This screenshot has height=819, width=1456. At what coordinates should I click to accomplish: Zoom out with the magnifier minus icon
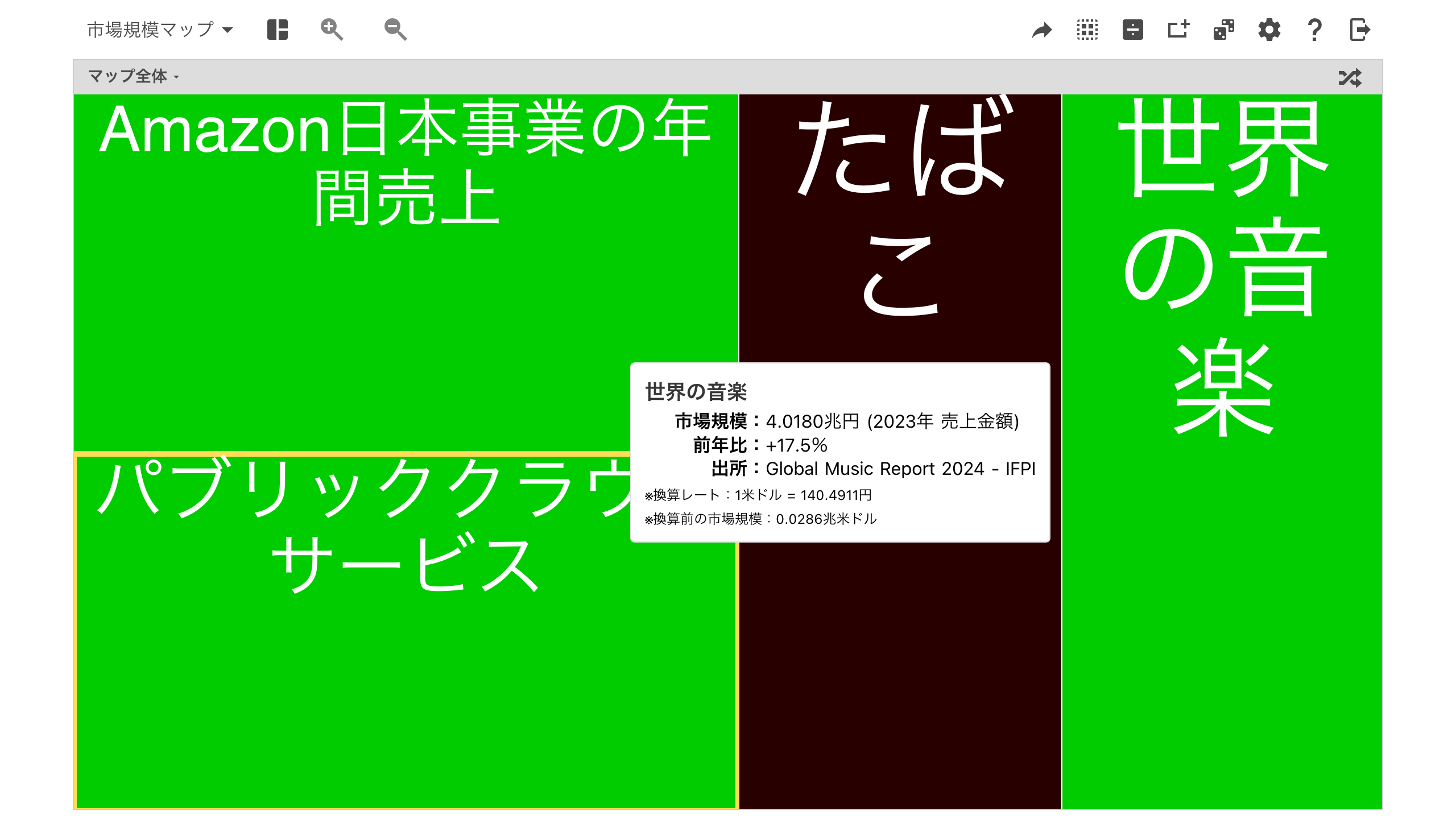click(x=395, y=30)
